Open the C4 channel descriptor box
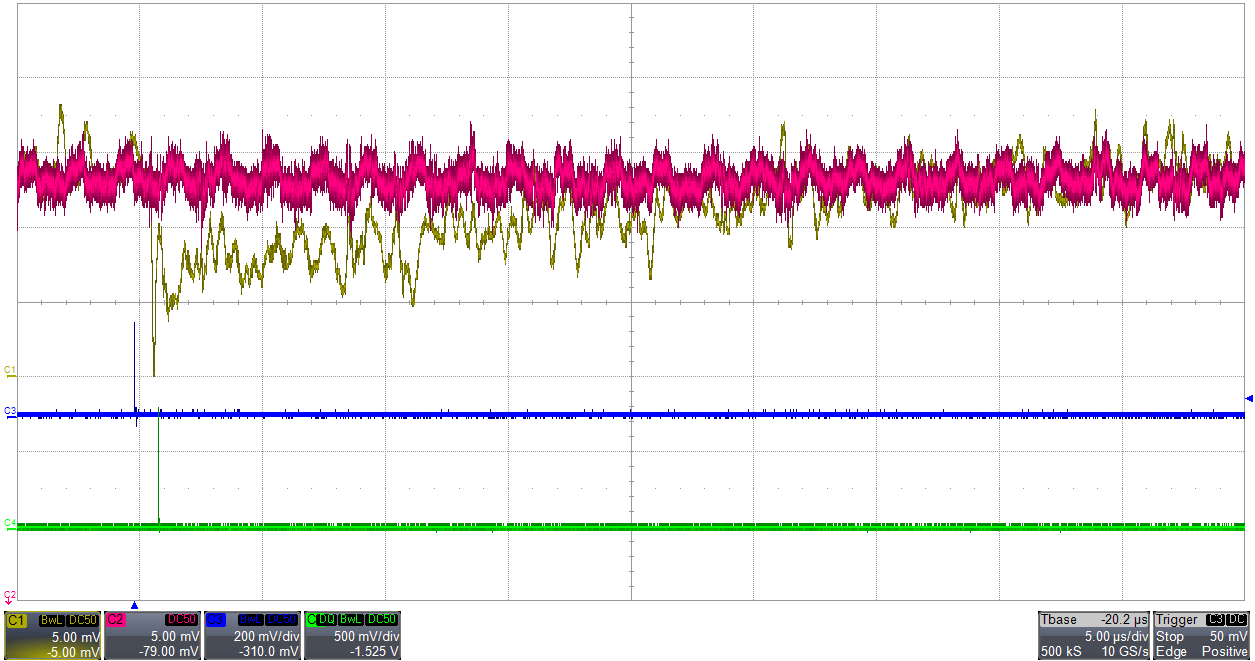 click(352, 635)
